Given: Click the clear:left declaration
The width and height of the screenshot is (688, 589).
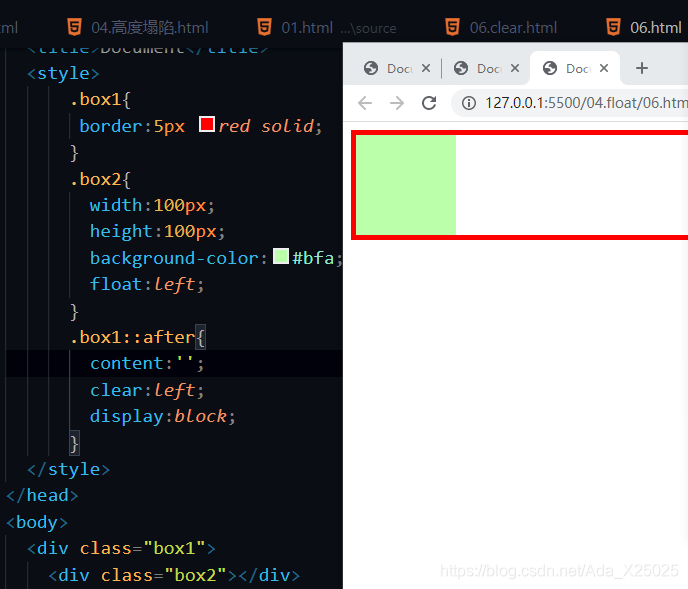Looking at the screenshot, I should coord(147,390).
